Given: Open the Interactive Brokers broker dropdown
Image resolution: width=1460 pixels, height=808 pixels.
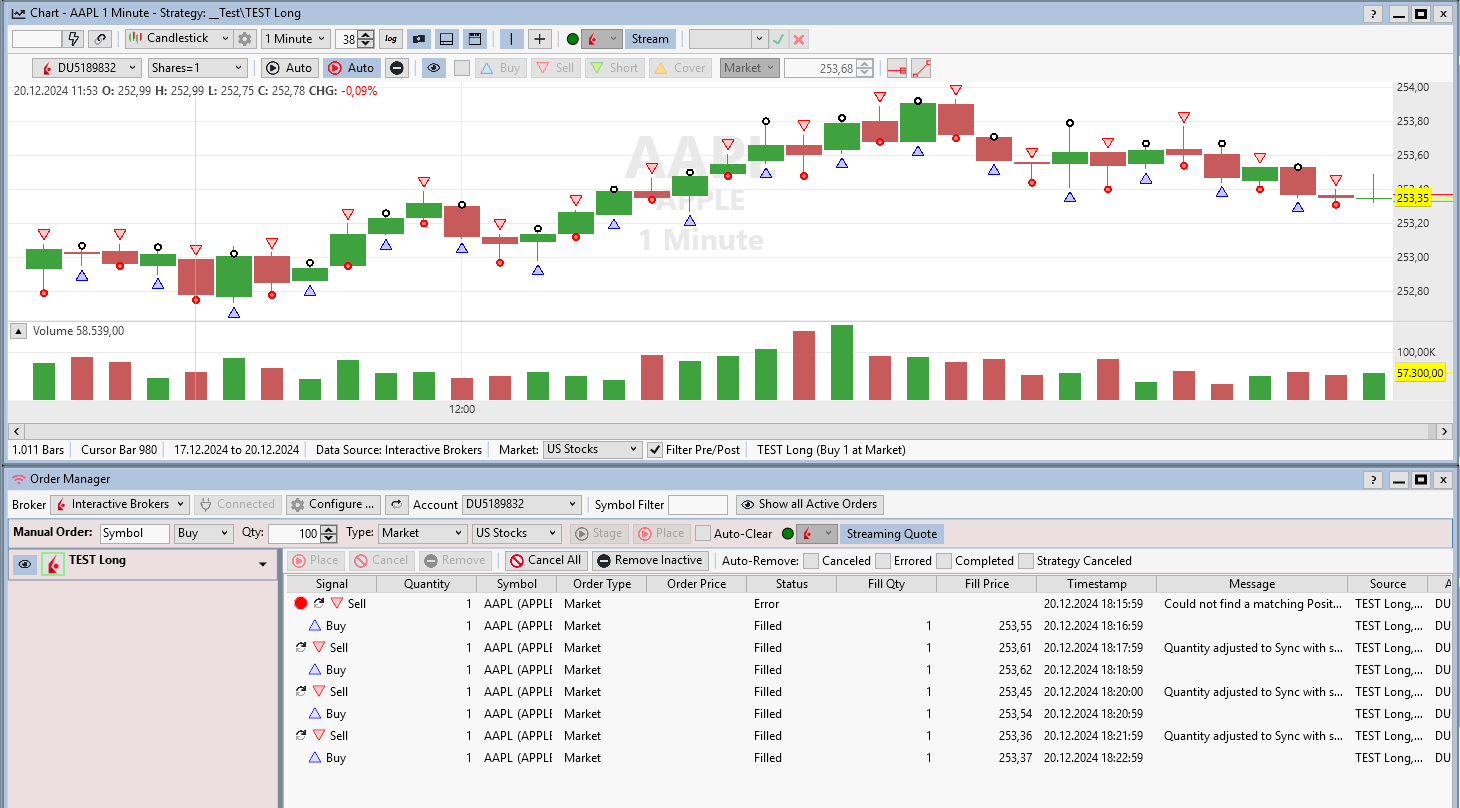Looking at the screenshot, I should [120, 505].
